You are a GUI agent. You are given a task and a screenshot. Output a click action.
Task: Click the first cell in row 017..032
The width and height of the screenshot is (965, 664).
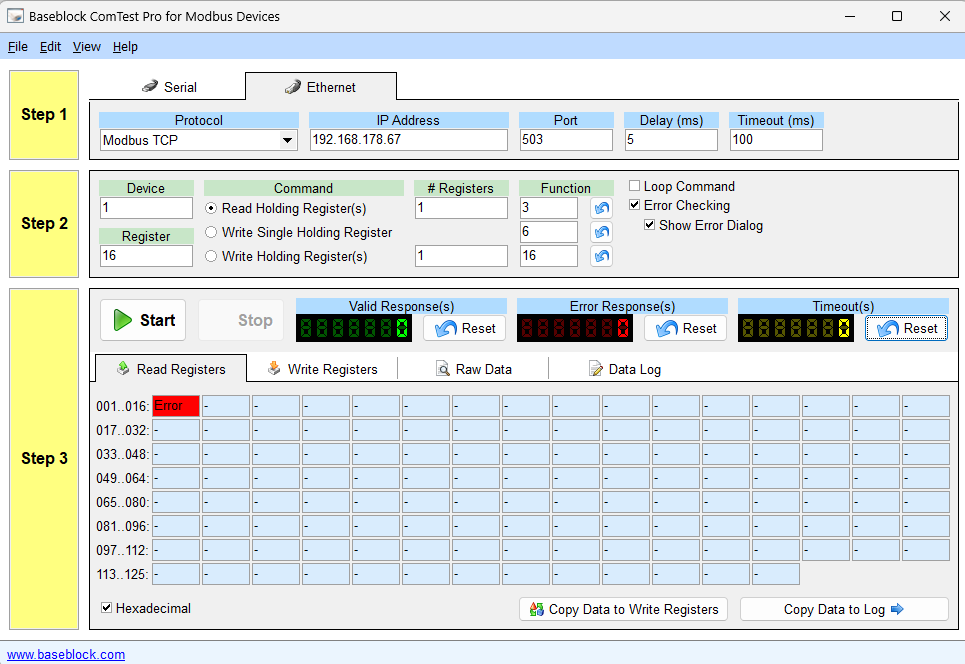click(x=176, y=430)
